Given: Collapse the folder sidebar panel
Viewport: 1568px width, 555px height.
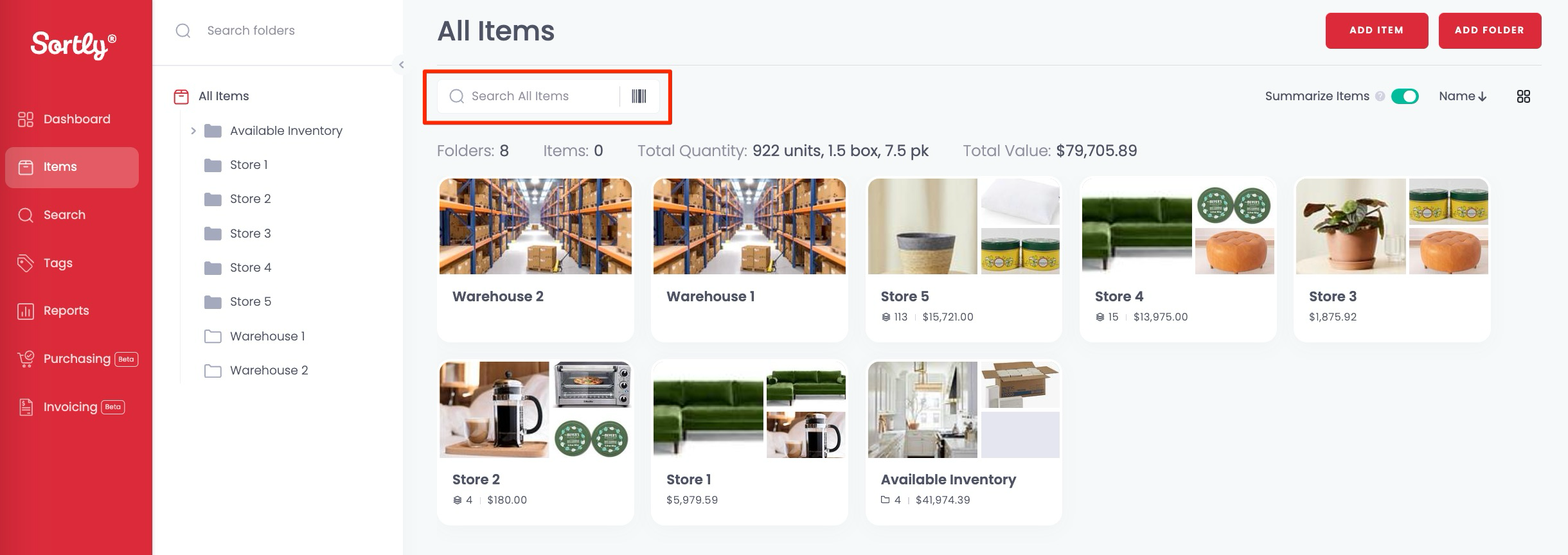Looking at the screenshot, I should tap(401, 64).
